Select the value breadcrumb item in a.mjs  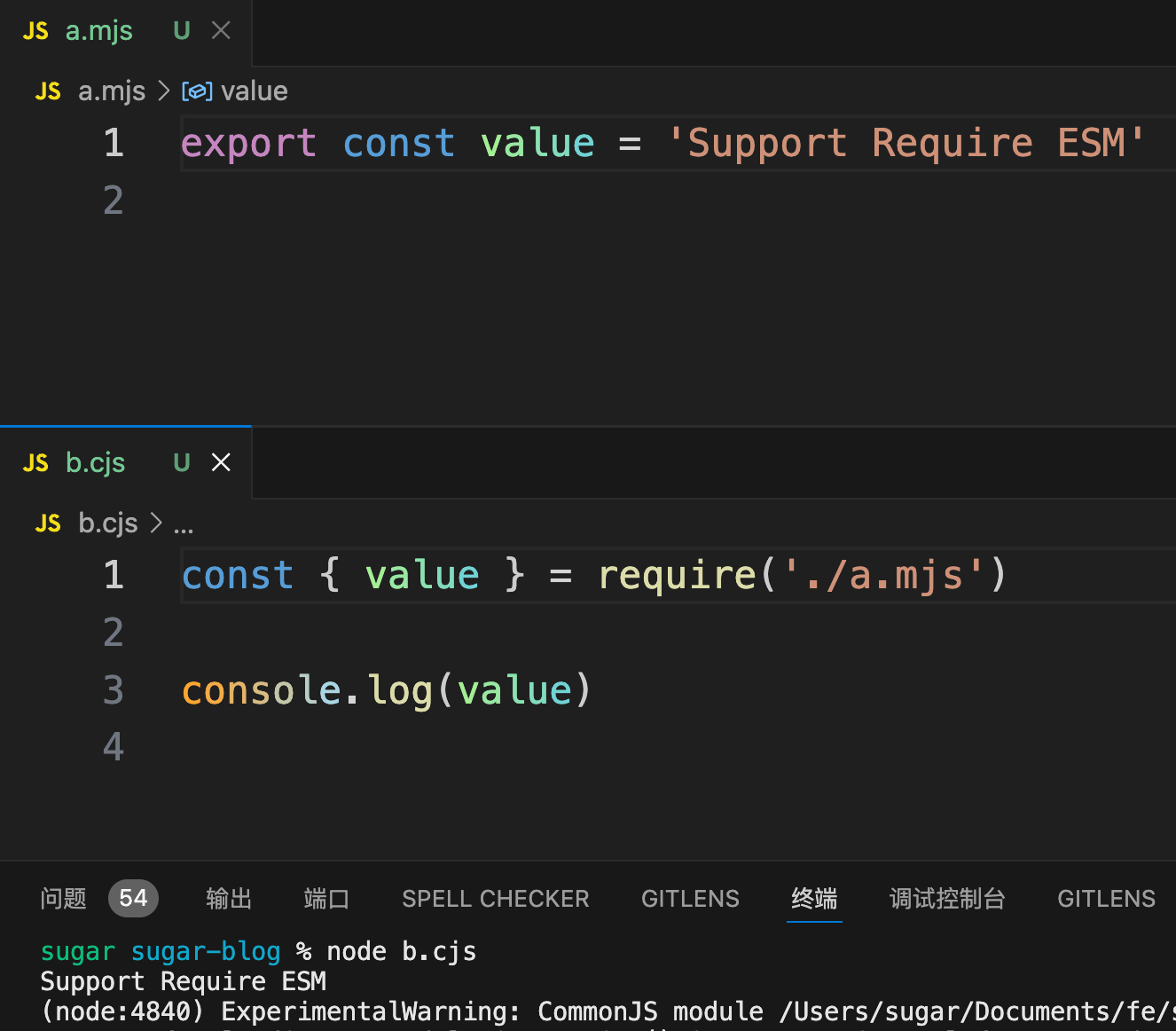[x=254, y=91]
